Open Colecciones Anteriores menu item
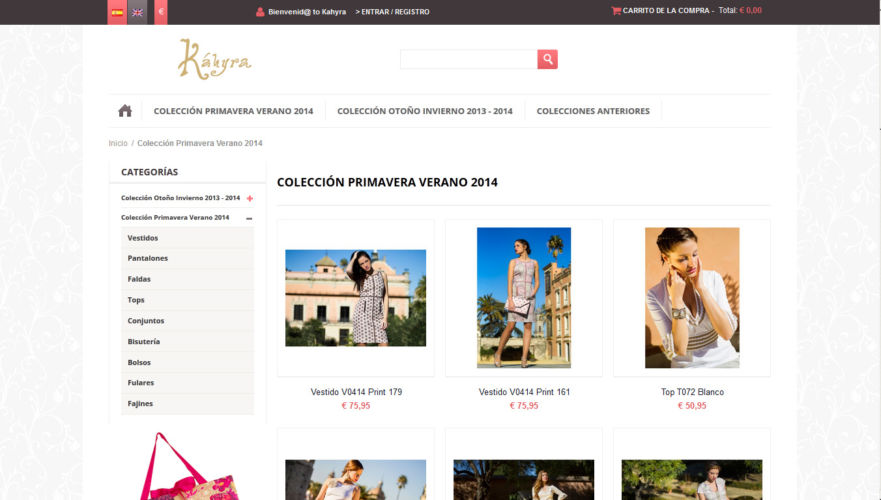 pyautogui.click(x=593, y=111)
